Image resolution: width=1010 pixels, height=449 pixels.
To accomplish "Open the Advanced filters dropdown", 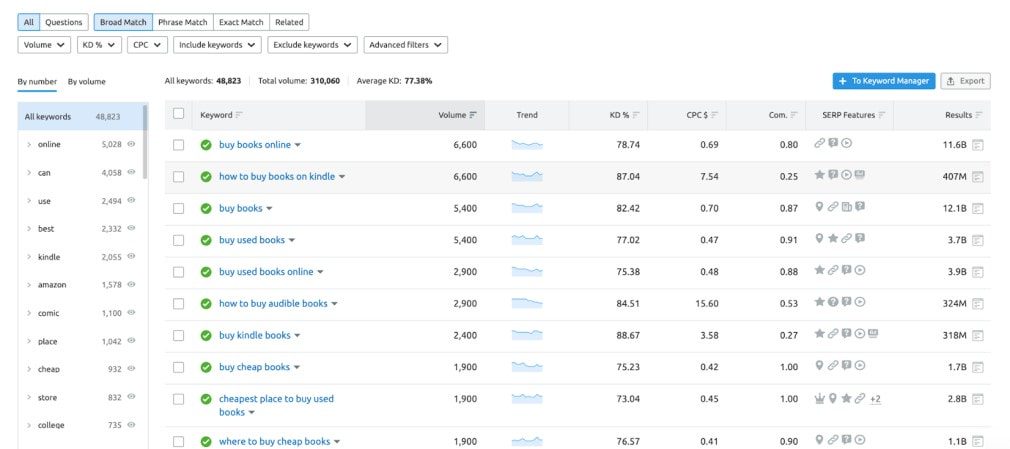I will (x=405, y=45).
